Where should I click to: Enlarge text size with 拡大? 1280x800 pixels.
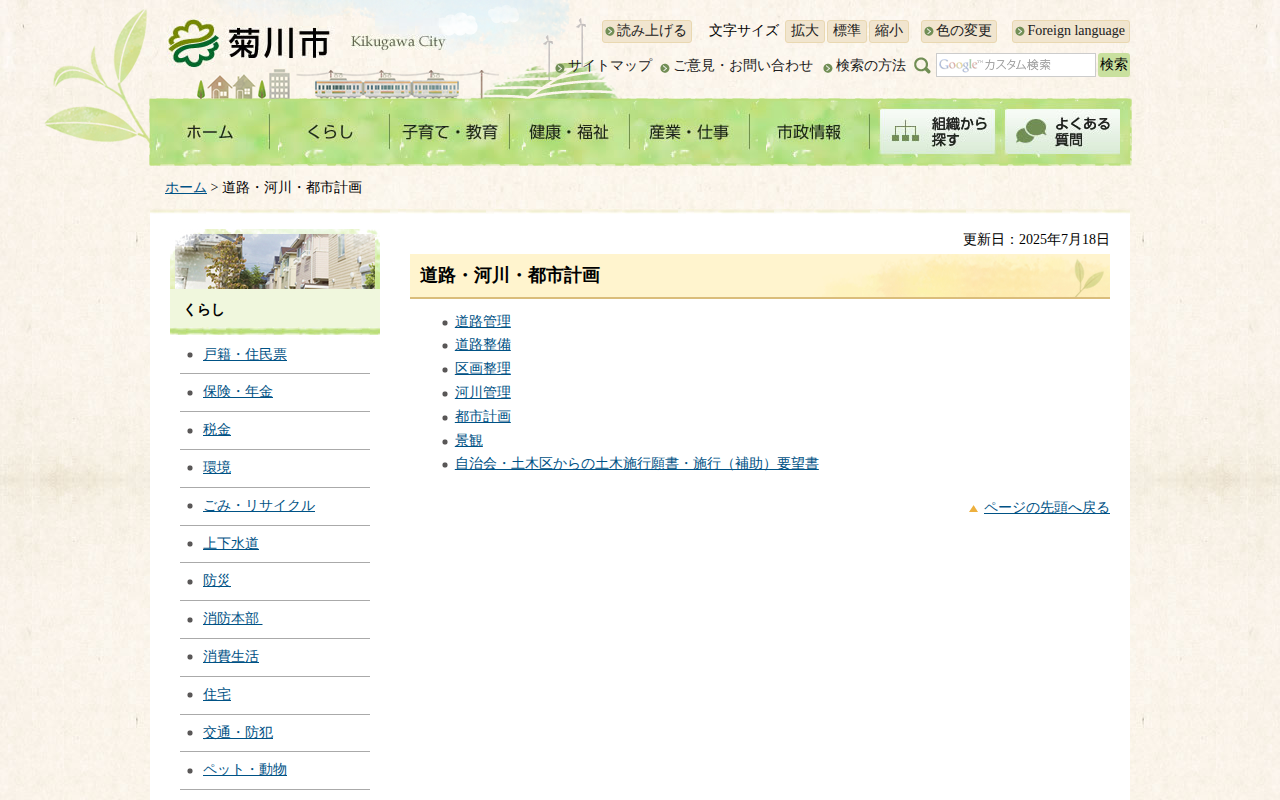(x=805, y=31)
